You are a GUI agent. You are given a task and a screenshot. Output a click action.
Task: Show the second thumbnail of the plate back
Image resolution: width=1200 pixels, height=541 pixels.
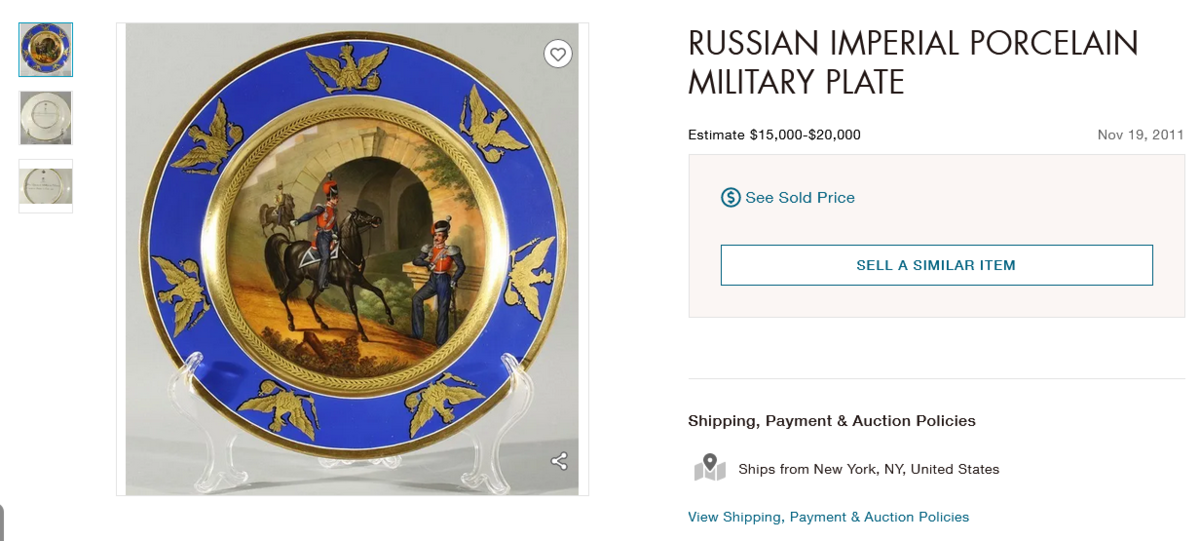click(x=46, y=118)
